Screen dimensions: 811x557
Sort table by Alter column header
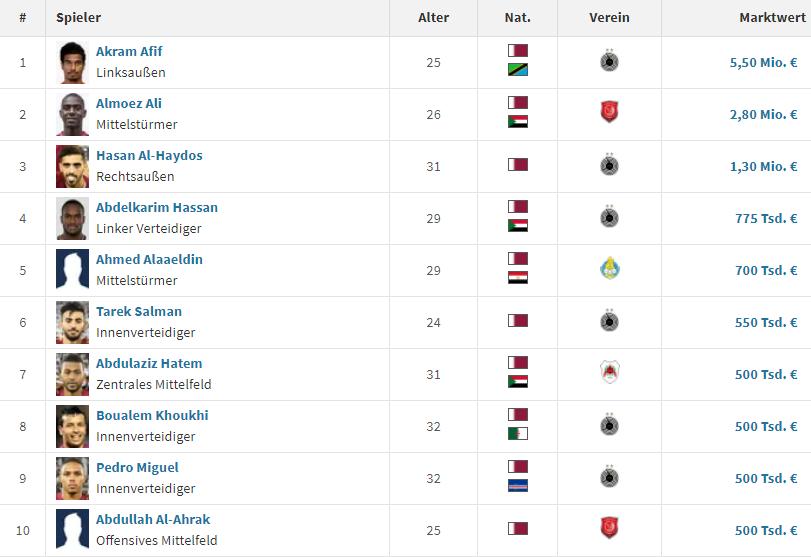[x=433, y=18]
